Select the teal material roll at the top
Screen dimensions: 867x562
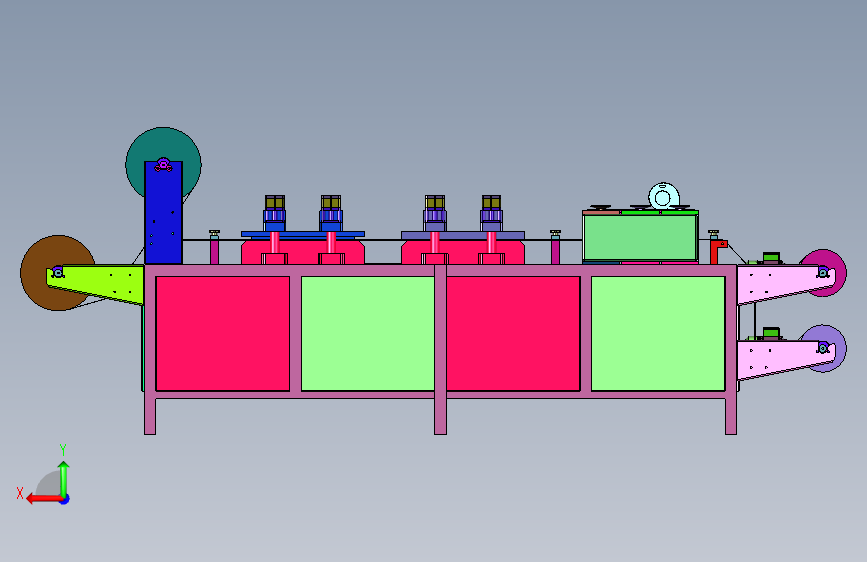[164, 145]
